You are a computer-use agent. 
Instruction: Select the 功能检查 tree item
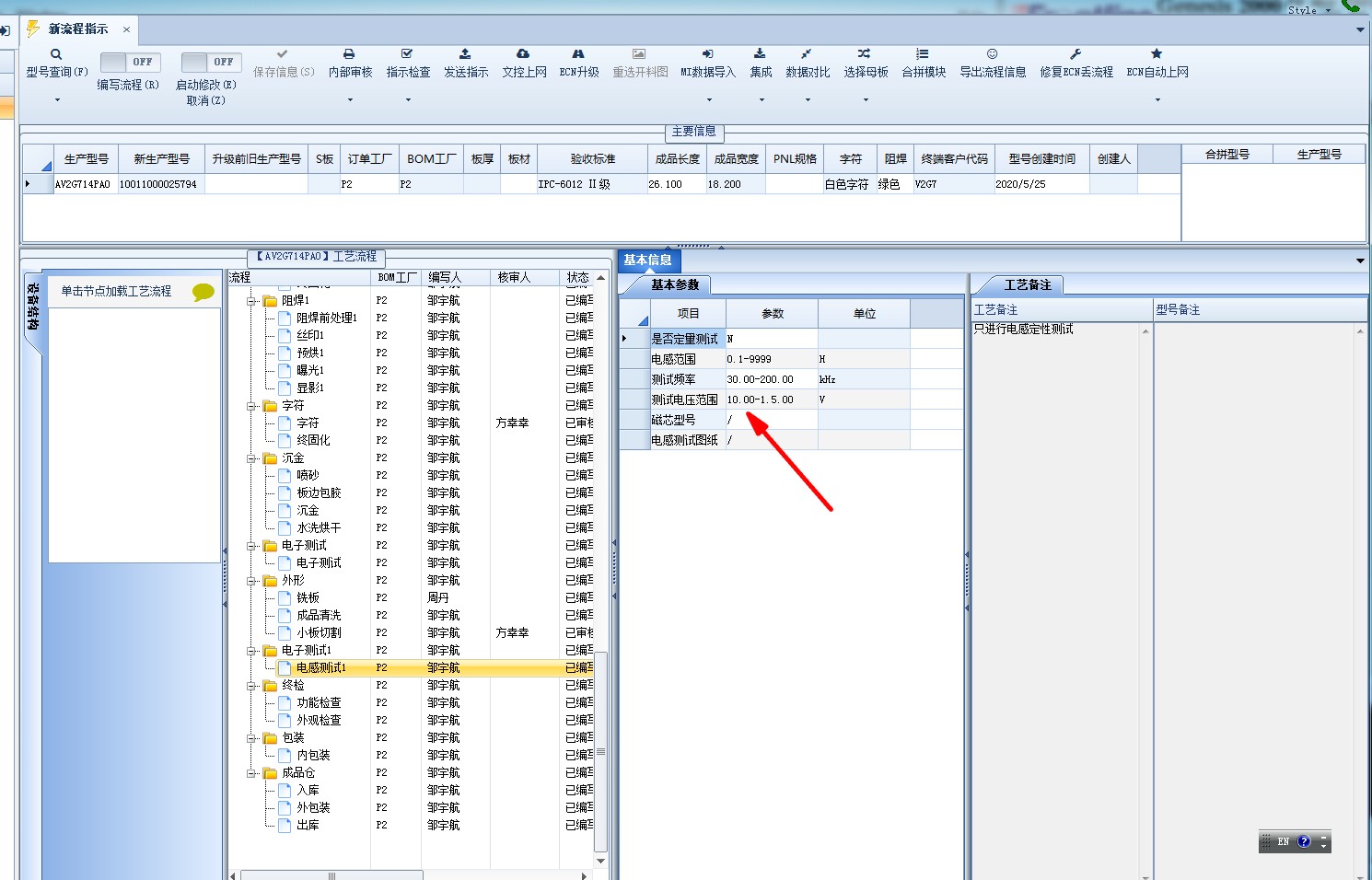319,703
